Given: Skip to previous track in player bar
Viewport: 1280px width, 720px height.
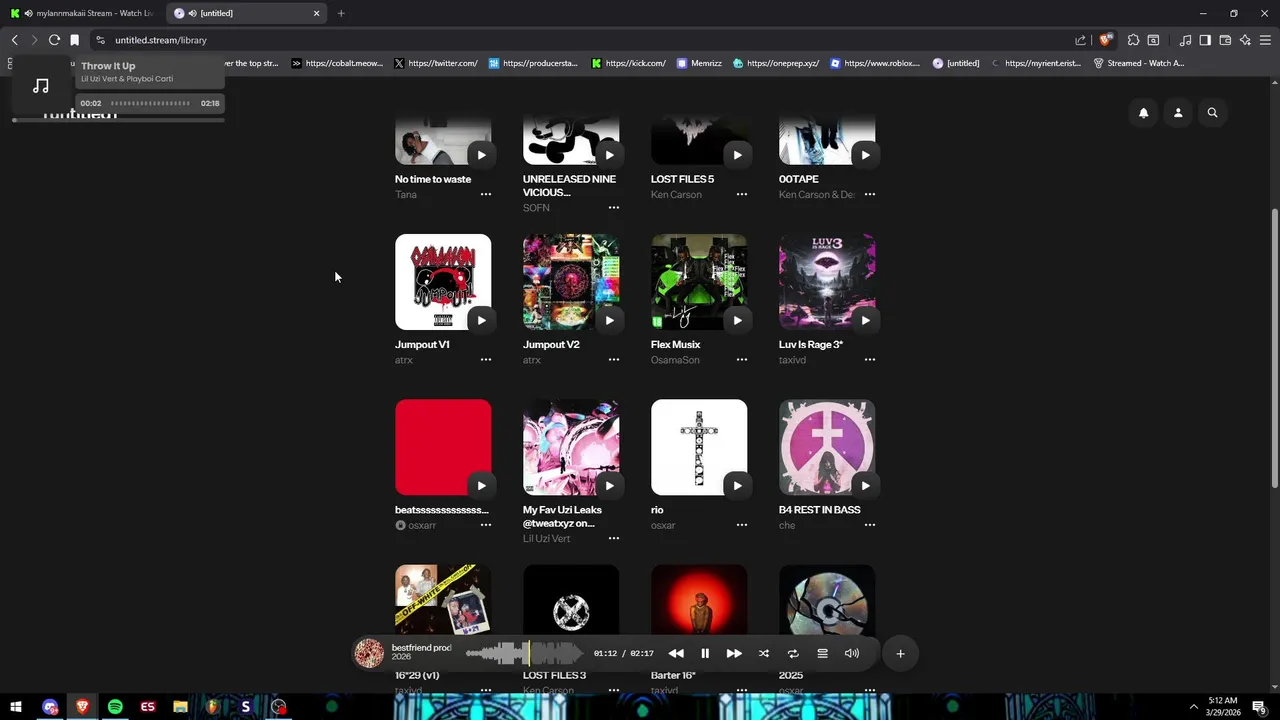Looking at the screenshot, I should pyautogui.click(x=676, y=653).
